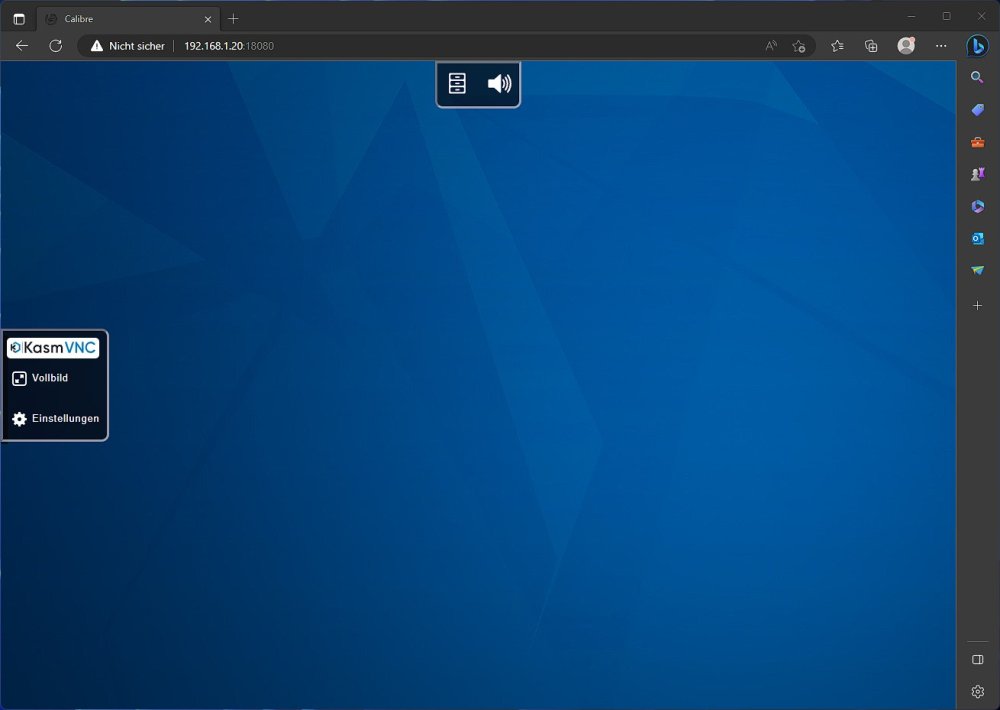Open the collections icon
Image resolution: width=1000 pixels, height=710 pixels.
click(x=871, y=46)
